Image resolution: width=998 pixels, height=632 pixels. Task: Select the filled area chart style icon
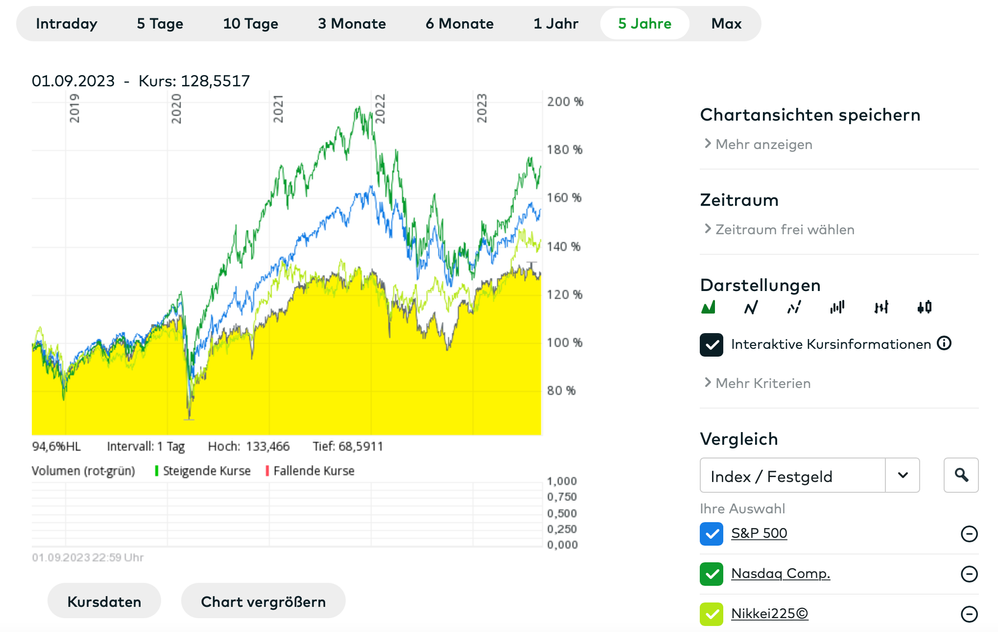(x=709, y=308)
